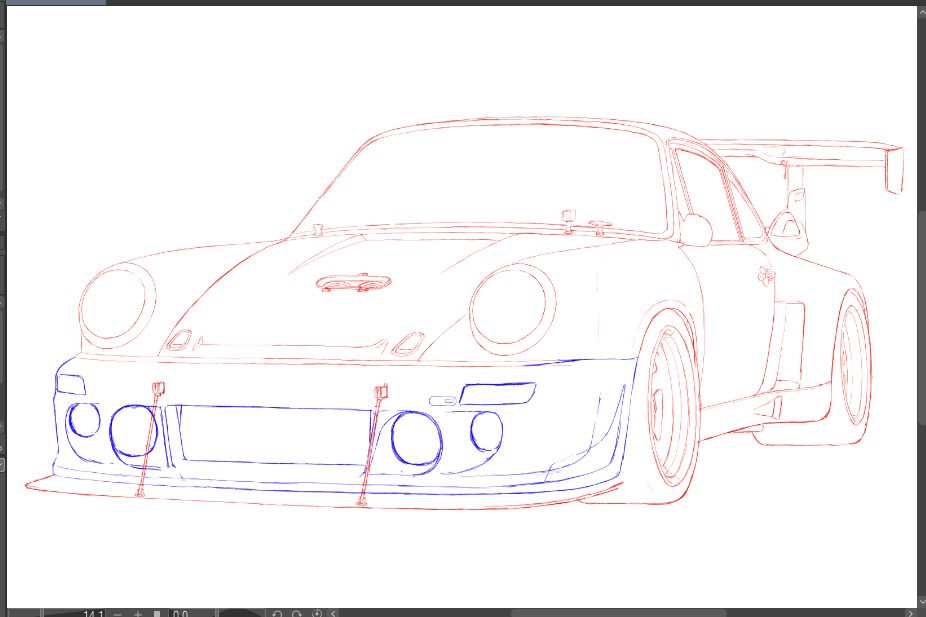Viewport: 926px width, 617px height.
Task: Click the zoom percentage value 14.1
Action: [93, 614]
